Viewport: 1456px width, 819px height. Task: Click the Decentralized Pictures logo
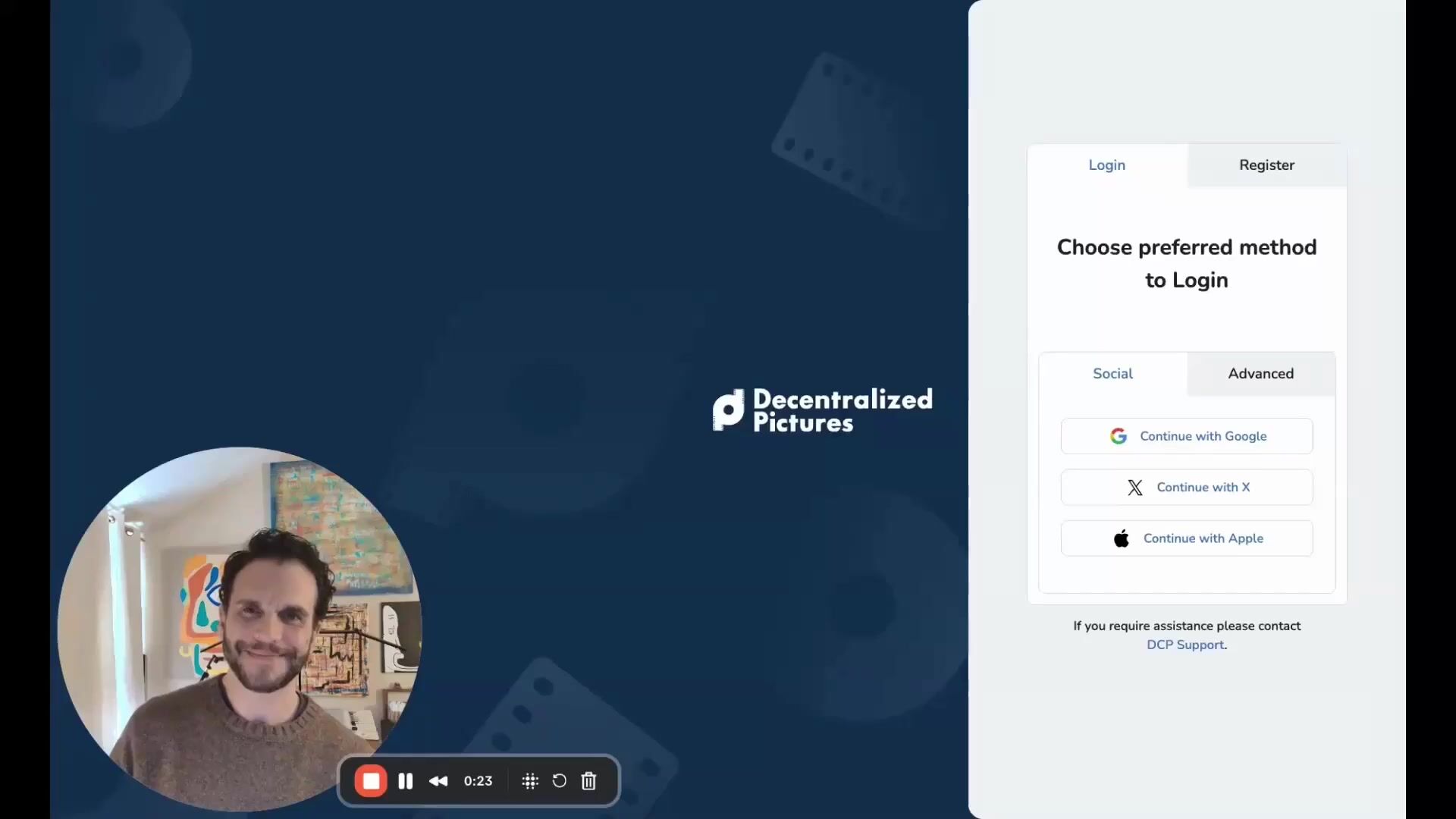click(x=823, y=410)
